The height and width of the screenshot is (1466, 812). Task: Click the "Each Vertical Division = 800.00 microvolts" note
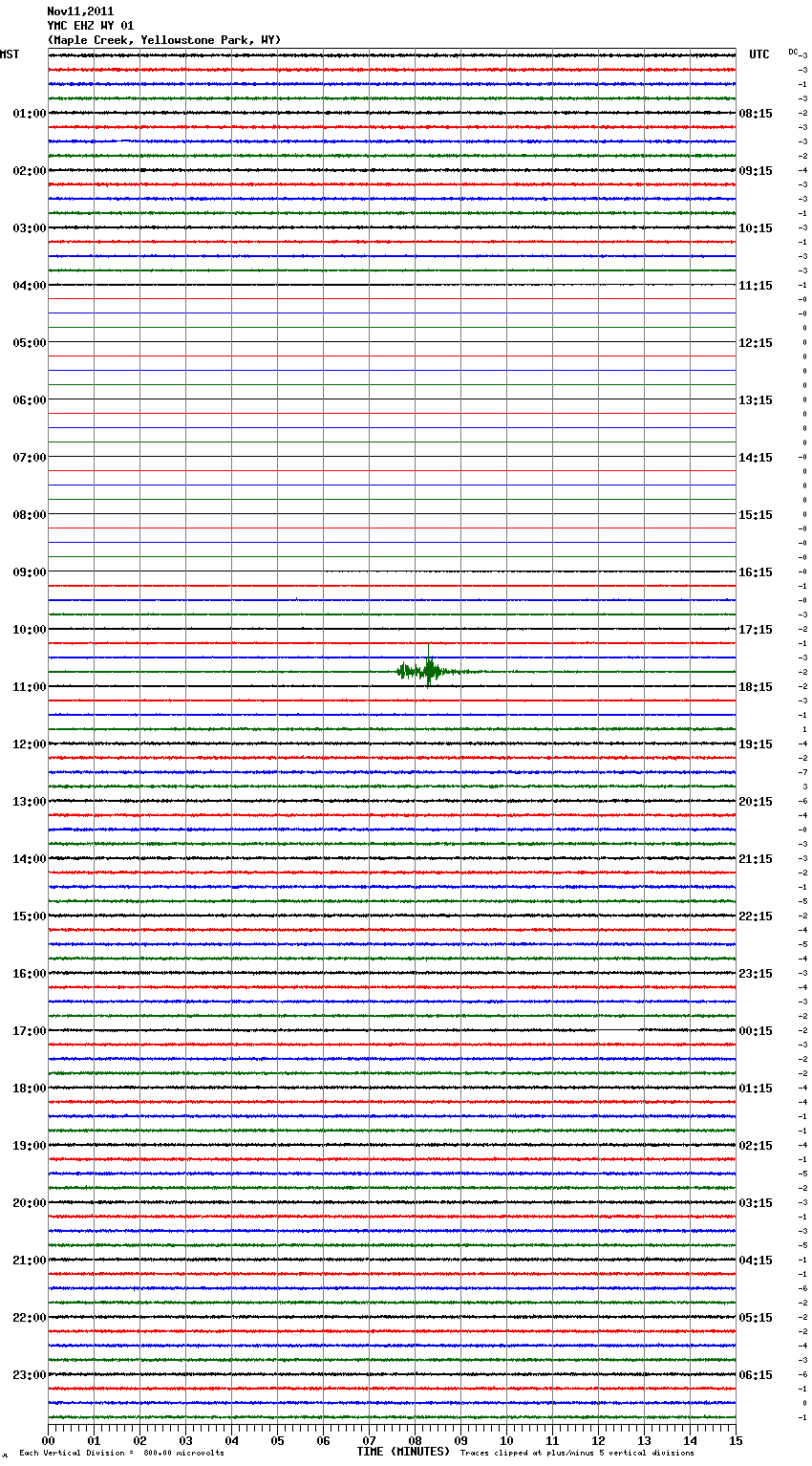click(x=121, y=1454)
